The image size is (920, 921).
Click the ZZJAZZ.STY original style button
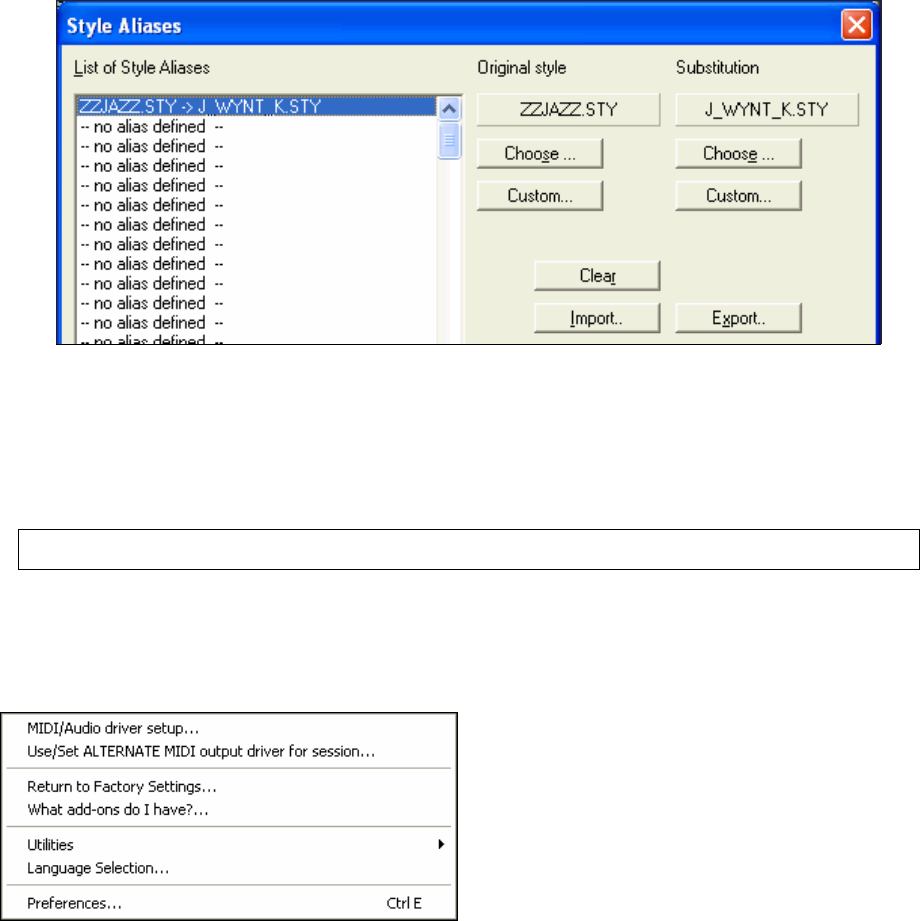pos(568,109)
